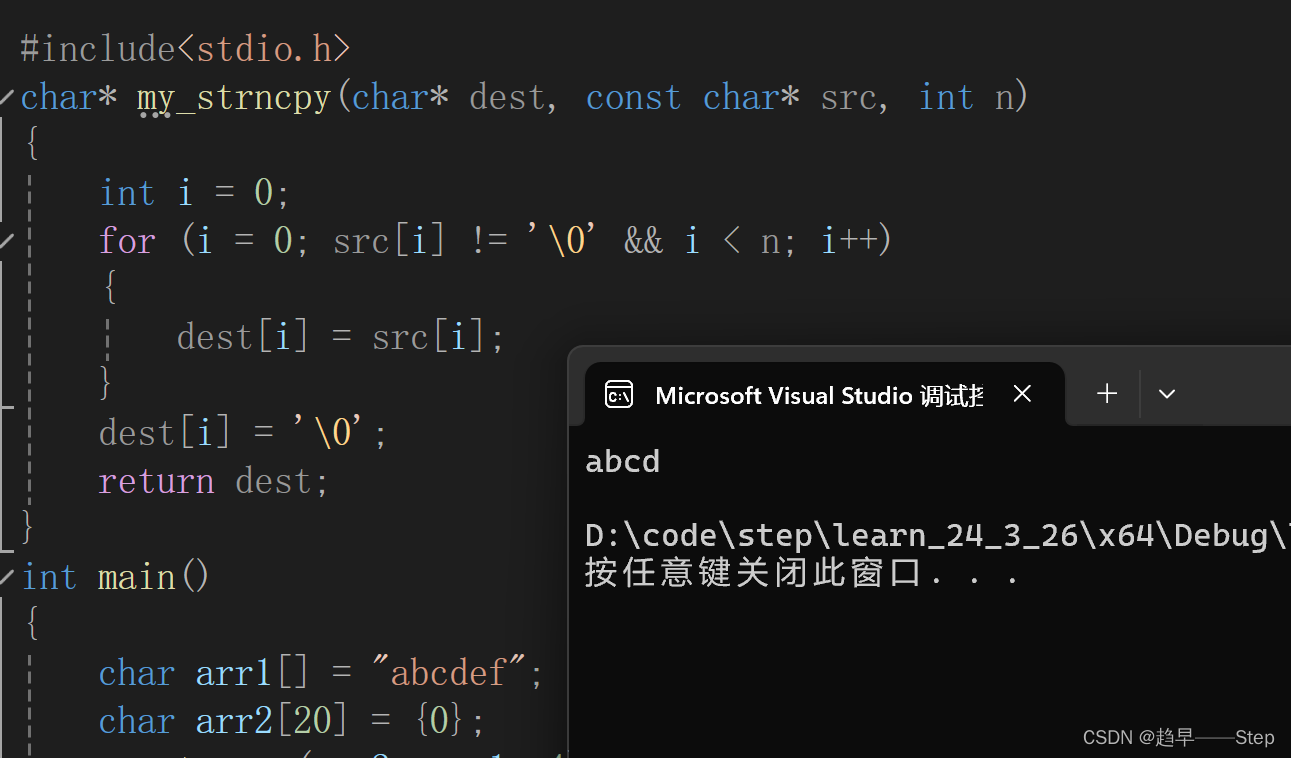The width and height of the screenshot is (1291, 758).
Task: Click the 'dest[i] = '\0';' line
Action: (243, 433)
